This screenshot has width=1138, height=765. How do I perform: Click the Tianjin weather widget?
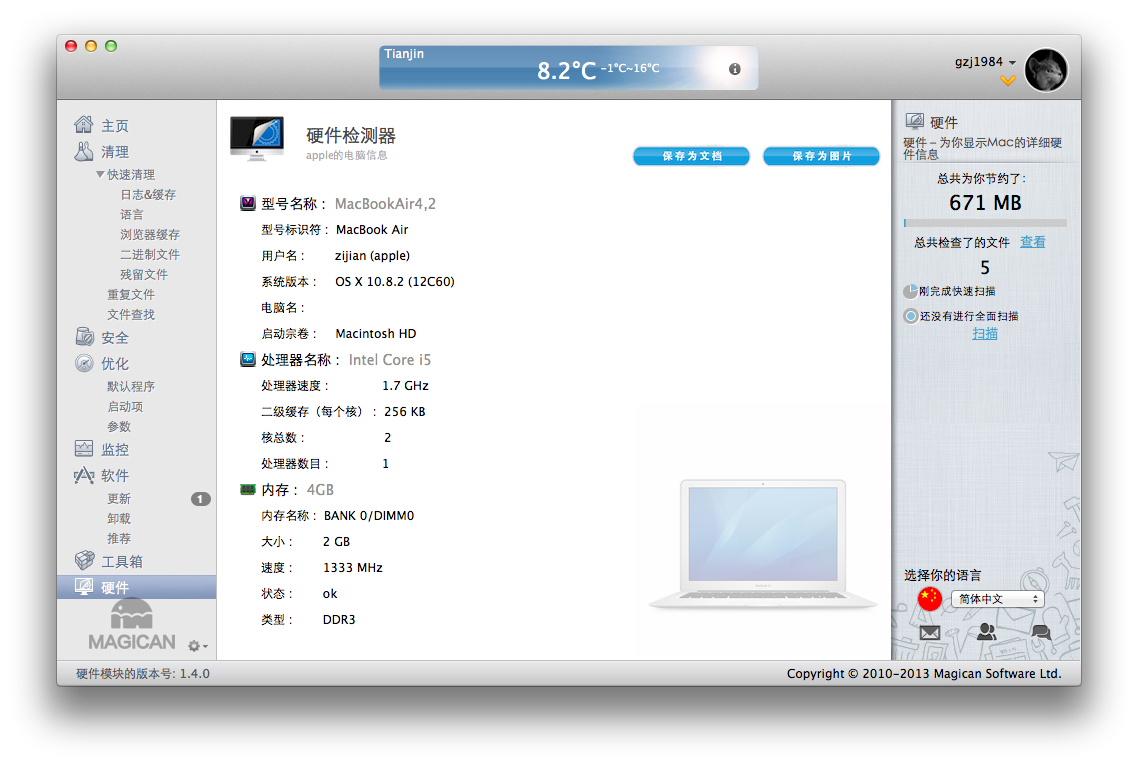[568, 68]
